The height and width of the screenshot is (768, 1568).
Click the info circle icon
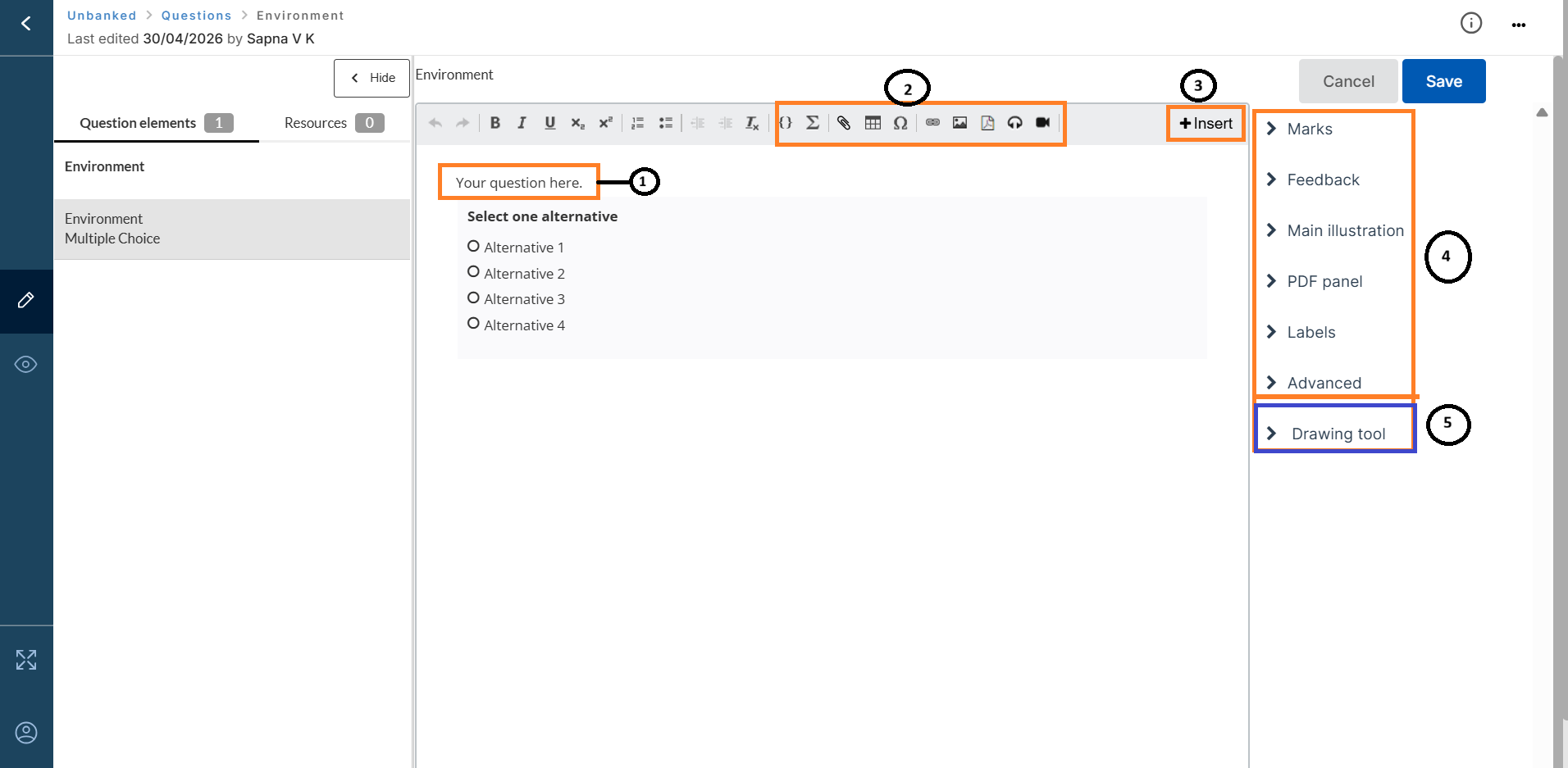[x=1471, y=23]
